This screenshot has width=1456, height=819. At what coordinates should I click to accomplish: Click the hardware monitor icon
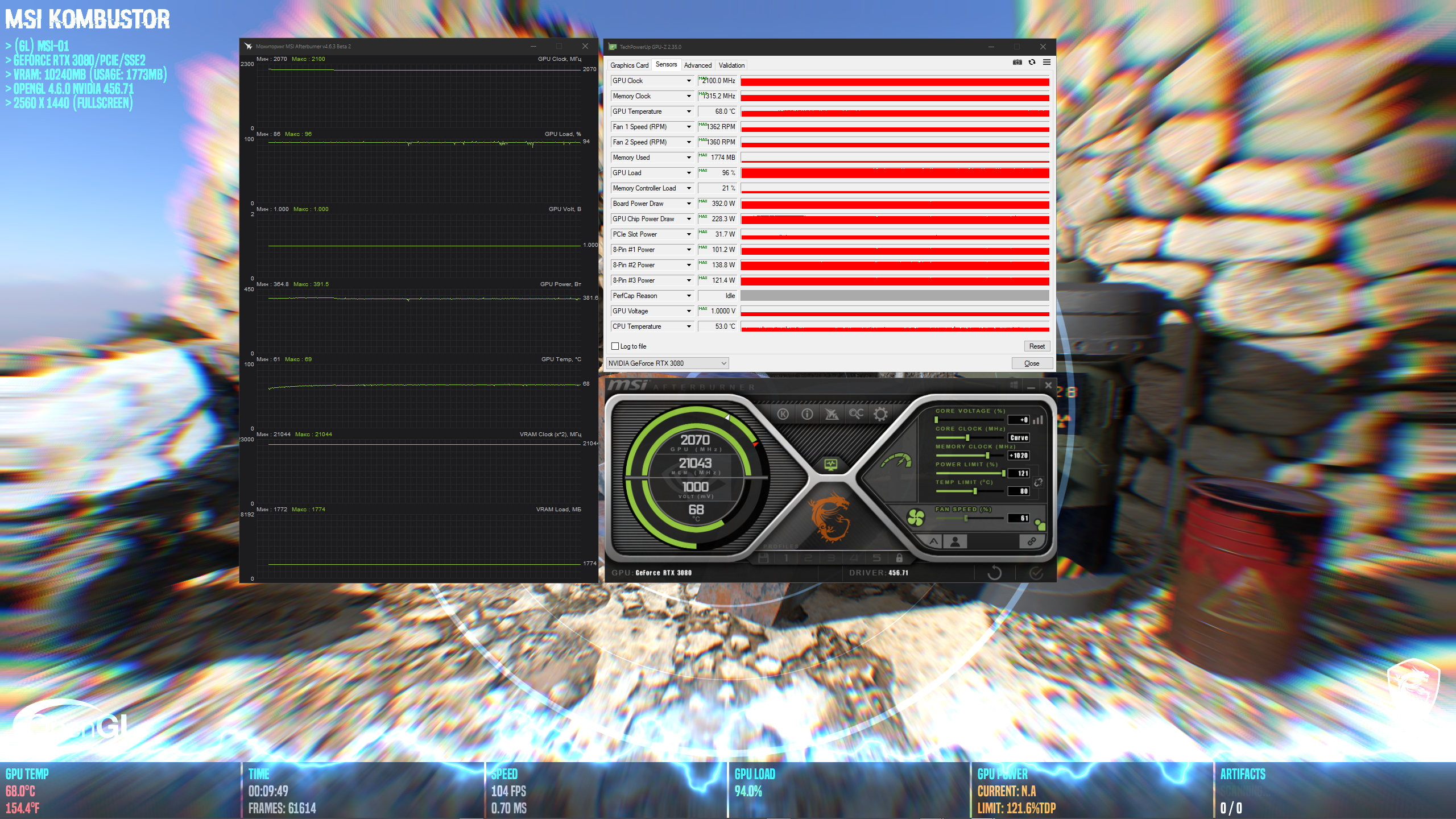831,465
